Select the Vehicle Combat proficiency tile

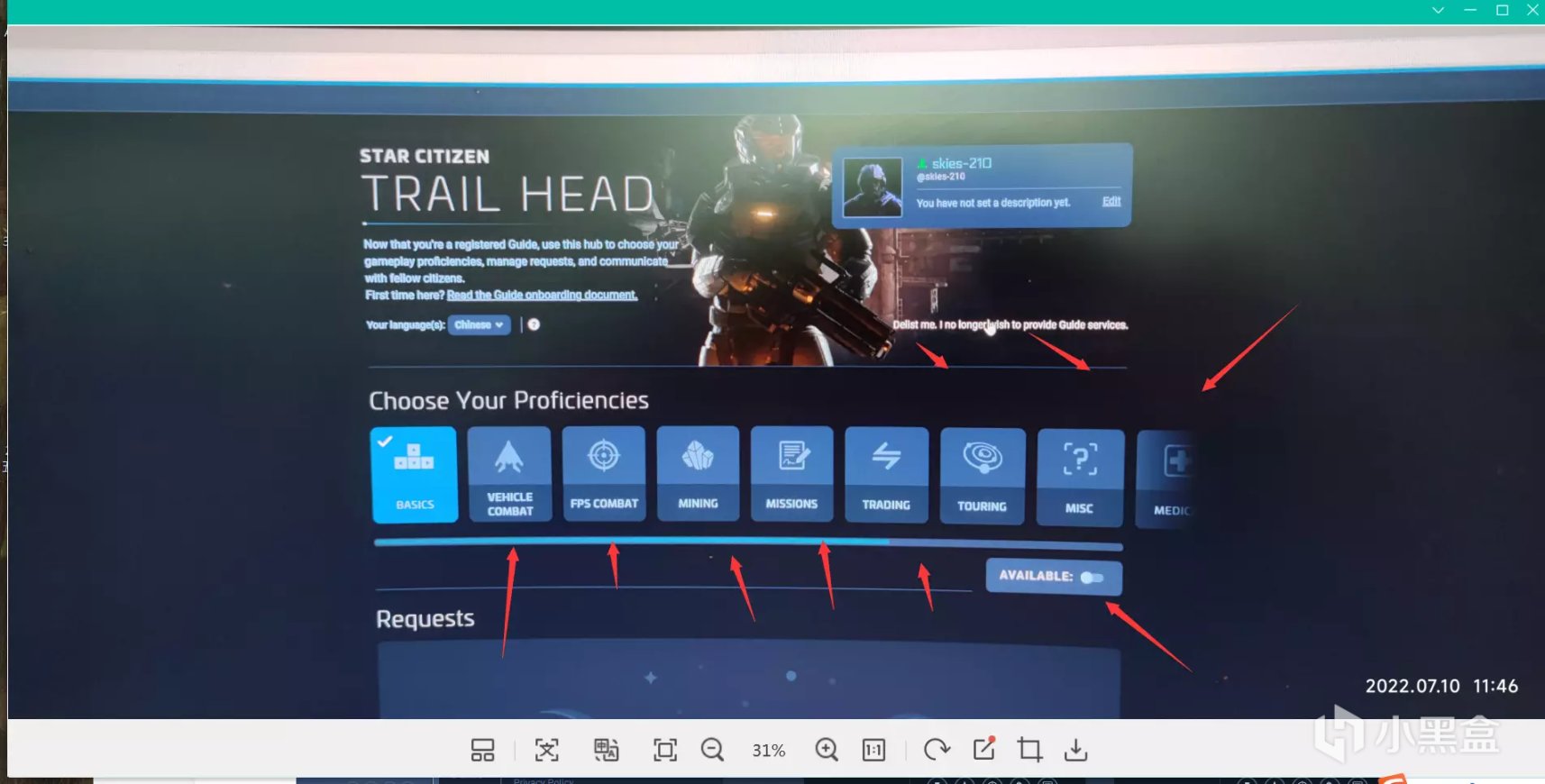[x=509, y=474]
